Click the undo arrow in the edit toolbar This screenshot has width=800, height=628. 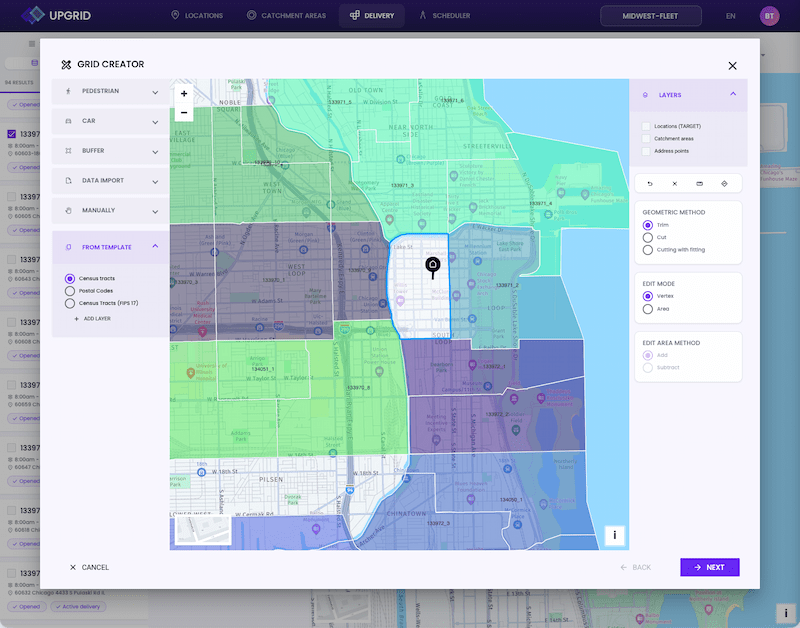point(650,184)
